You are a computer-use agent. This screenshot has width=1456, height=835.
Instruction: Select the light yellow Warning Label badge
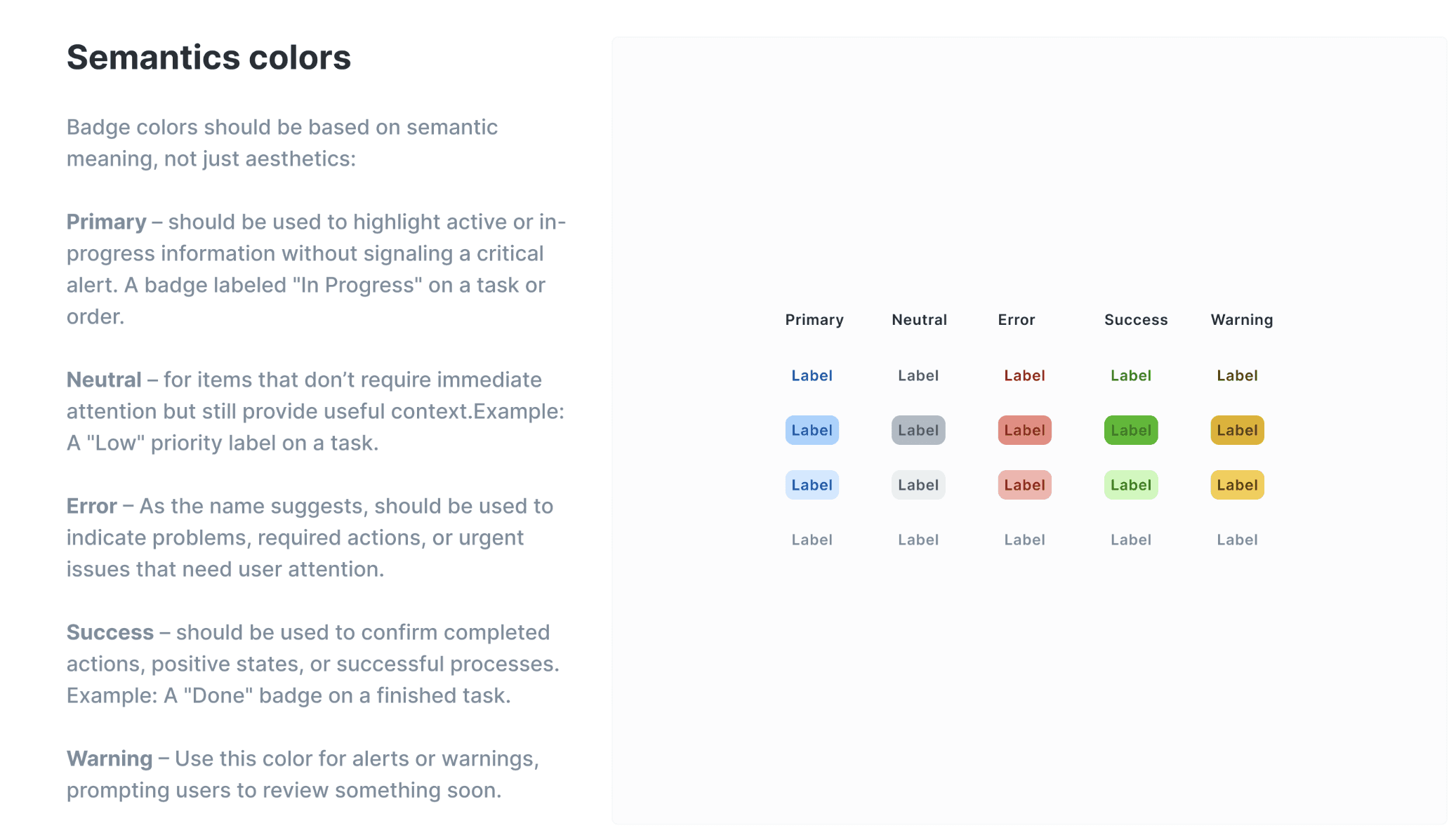[x=1237, y=485]
